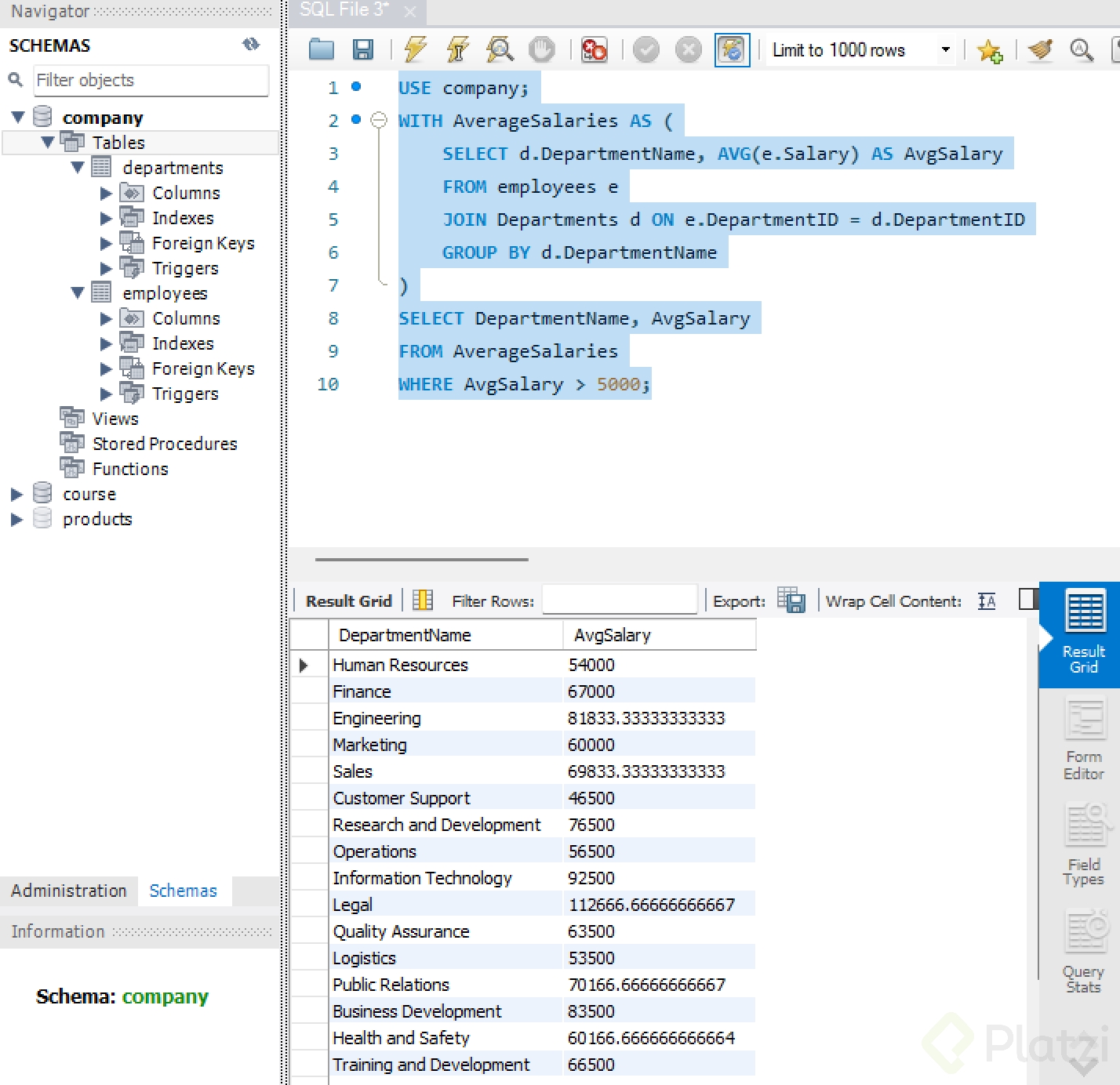Select Functions in the schema tree
The height and width of the screenshot is (1085, 1120).
(x=130, y=469)
